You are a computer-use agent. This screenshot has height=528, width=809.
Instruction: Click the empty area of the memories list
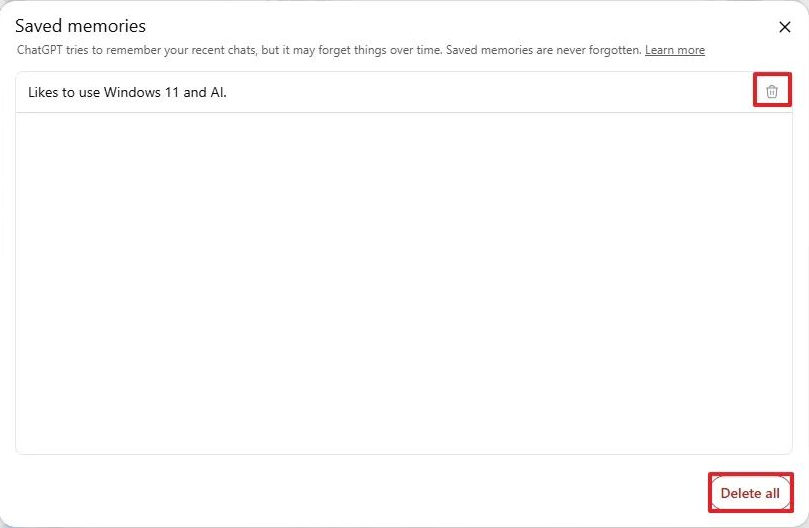[x=403, y=283]
